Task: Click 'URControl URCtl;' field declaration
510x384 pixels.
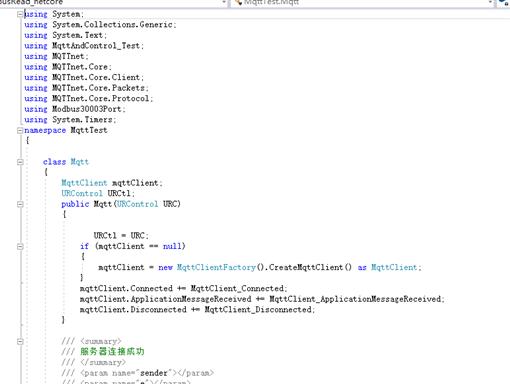Action: pos(98,194)
